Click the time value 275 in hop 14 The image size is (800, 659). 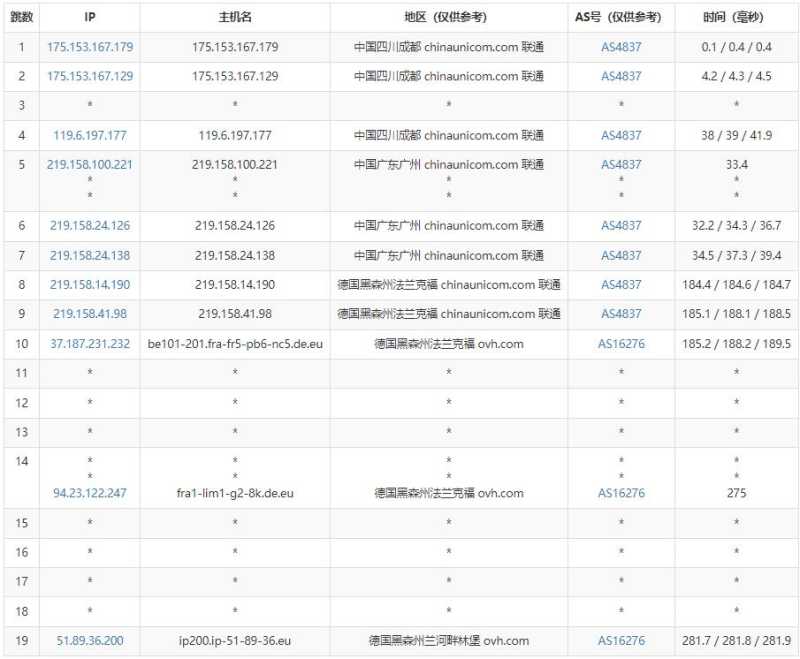(x=736, y=493)
